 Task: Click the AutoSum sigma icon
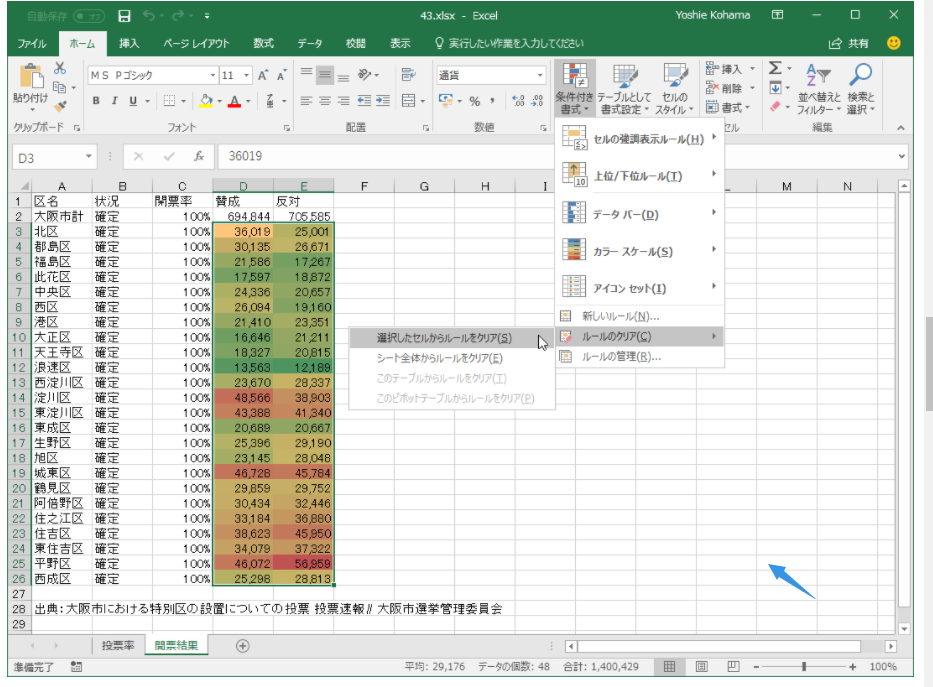click(775, 68)
